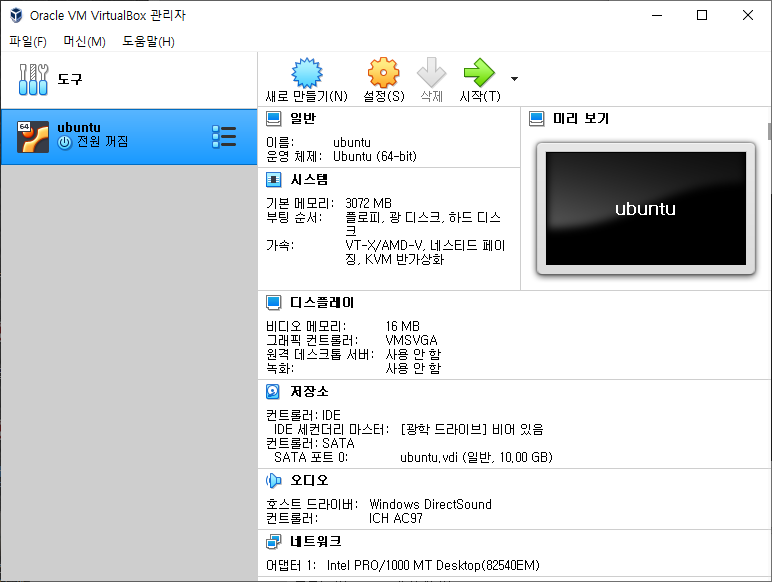772x582 pixels.
Task: Click the System (시스템) chip icon
Action: tap(274, 180)
